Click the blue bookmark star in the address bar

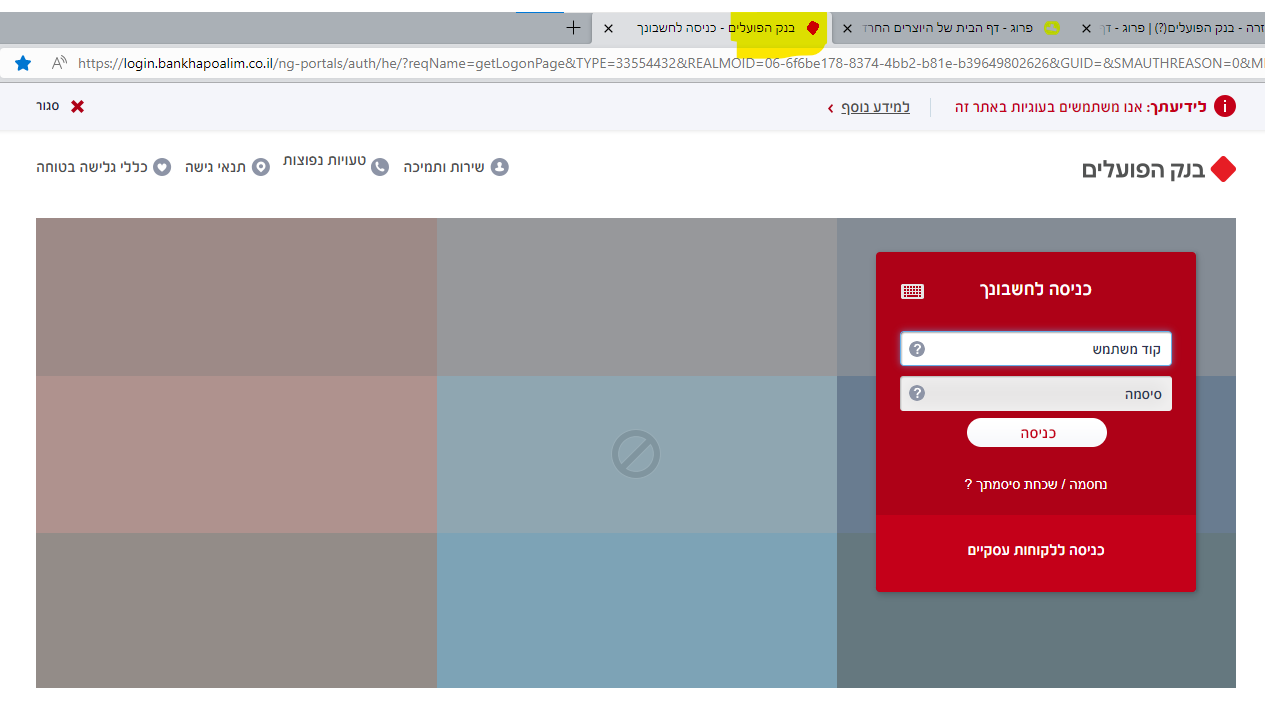coord(23,63)
